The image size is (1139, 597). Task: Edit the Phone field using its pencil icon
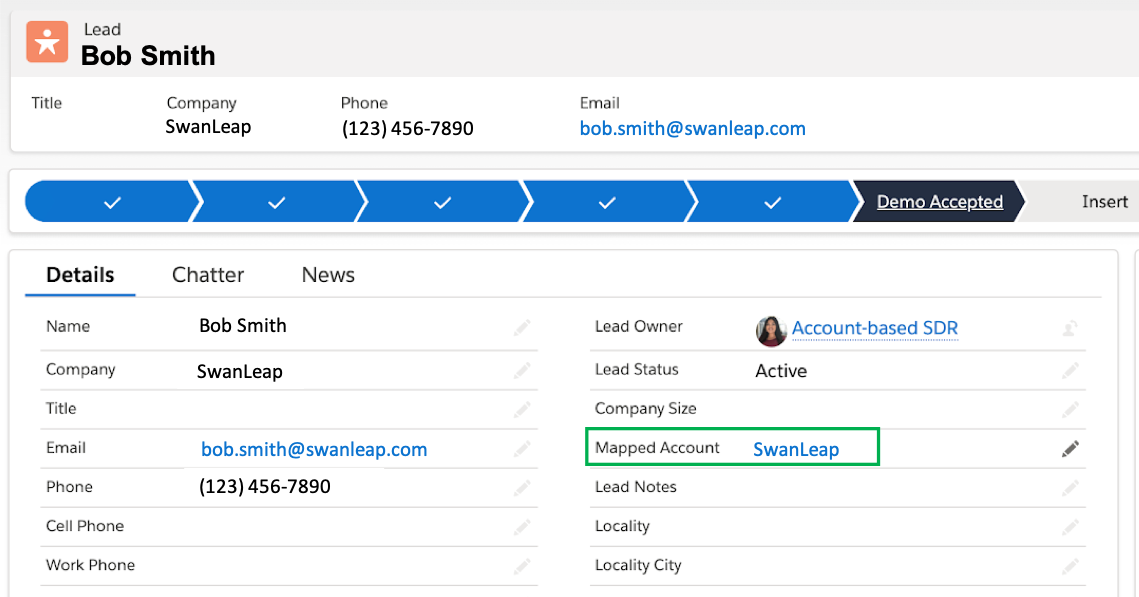pos(522,488)
